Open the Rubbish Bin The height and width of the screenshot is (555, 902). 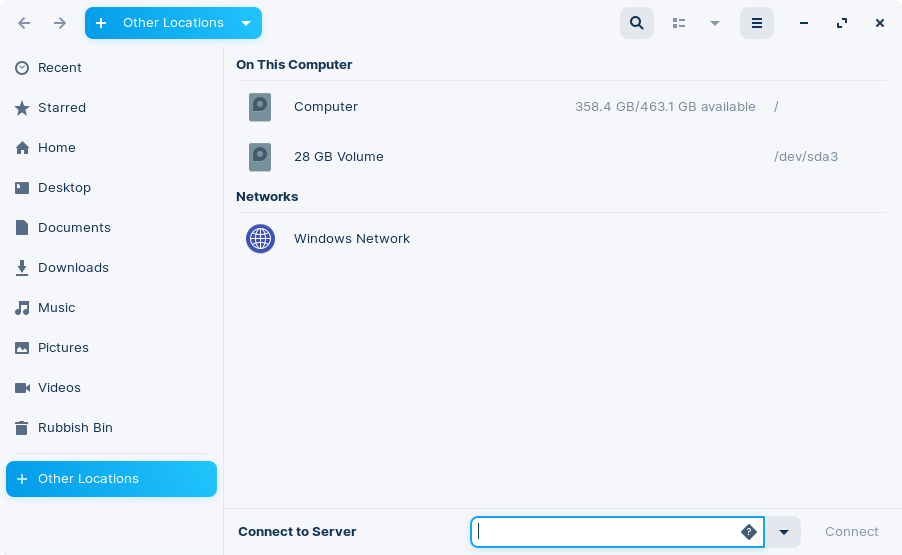click(x=75, y=428)
